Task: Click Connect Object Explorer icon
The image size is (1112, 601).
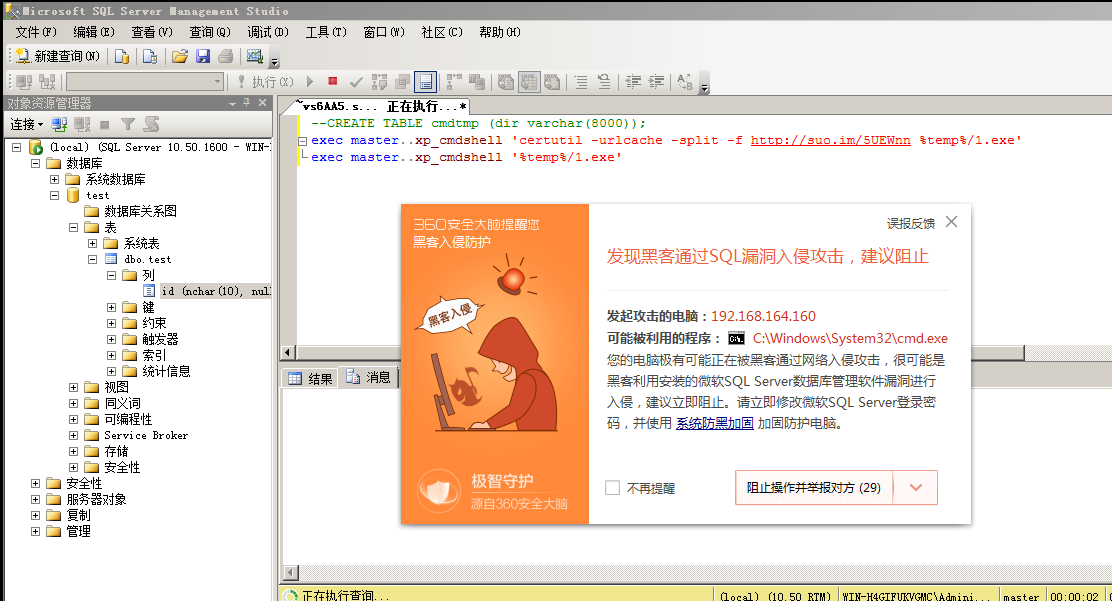Action: click(59, 125)
